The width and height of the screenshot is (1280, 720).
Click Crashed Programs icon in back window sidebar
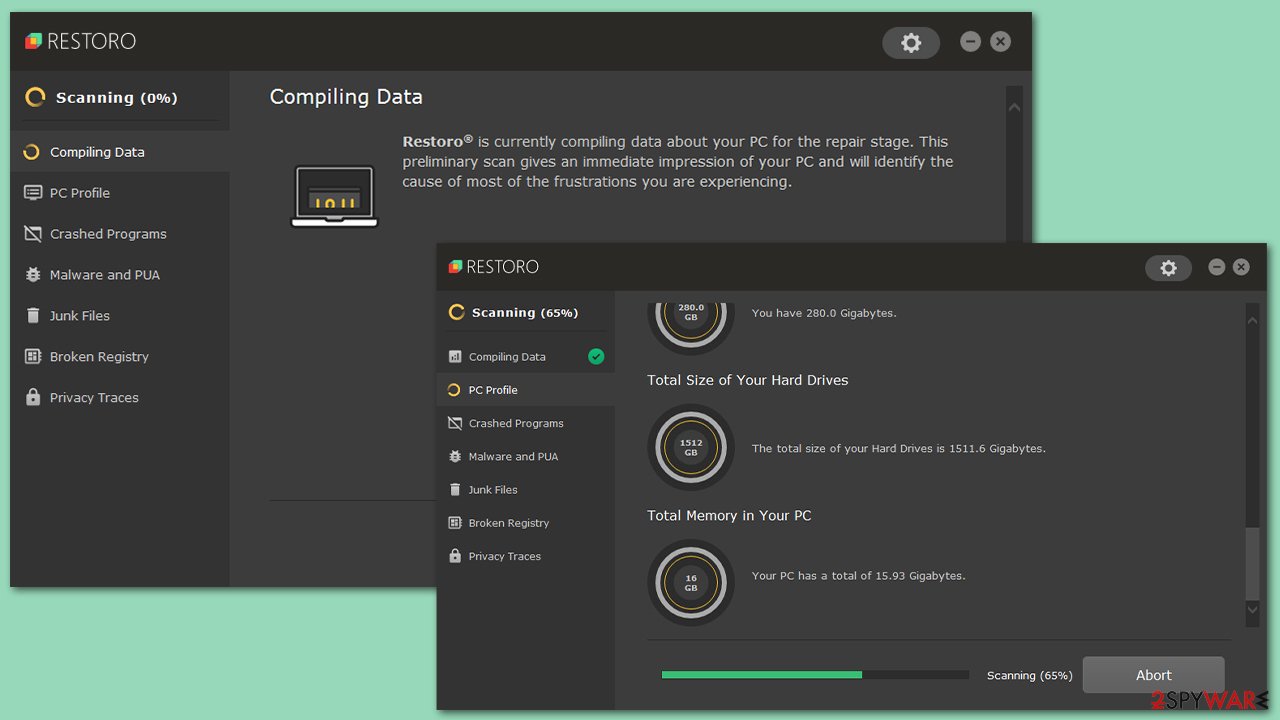point(32,234)
